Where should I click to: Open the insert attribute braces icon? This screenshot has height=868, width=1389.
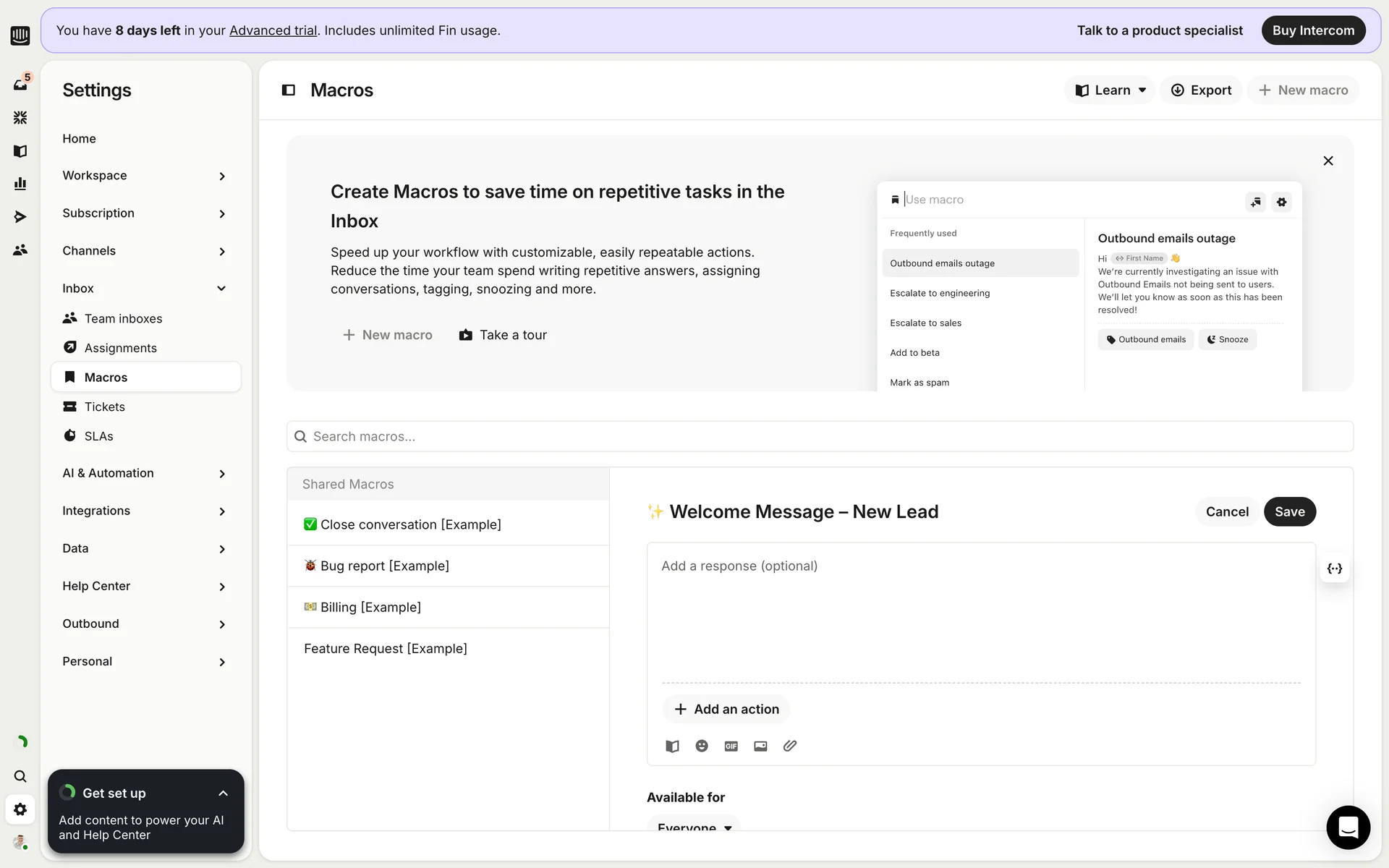1334,569
